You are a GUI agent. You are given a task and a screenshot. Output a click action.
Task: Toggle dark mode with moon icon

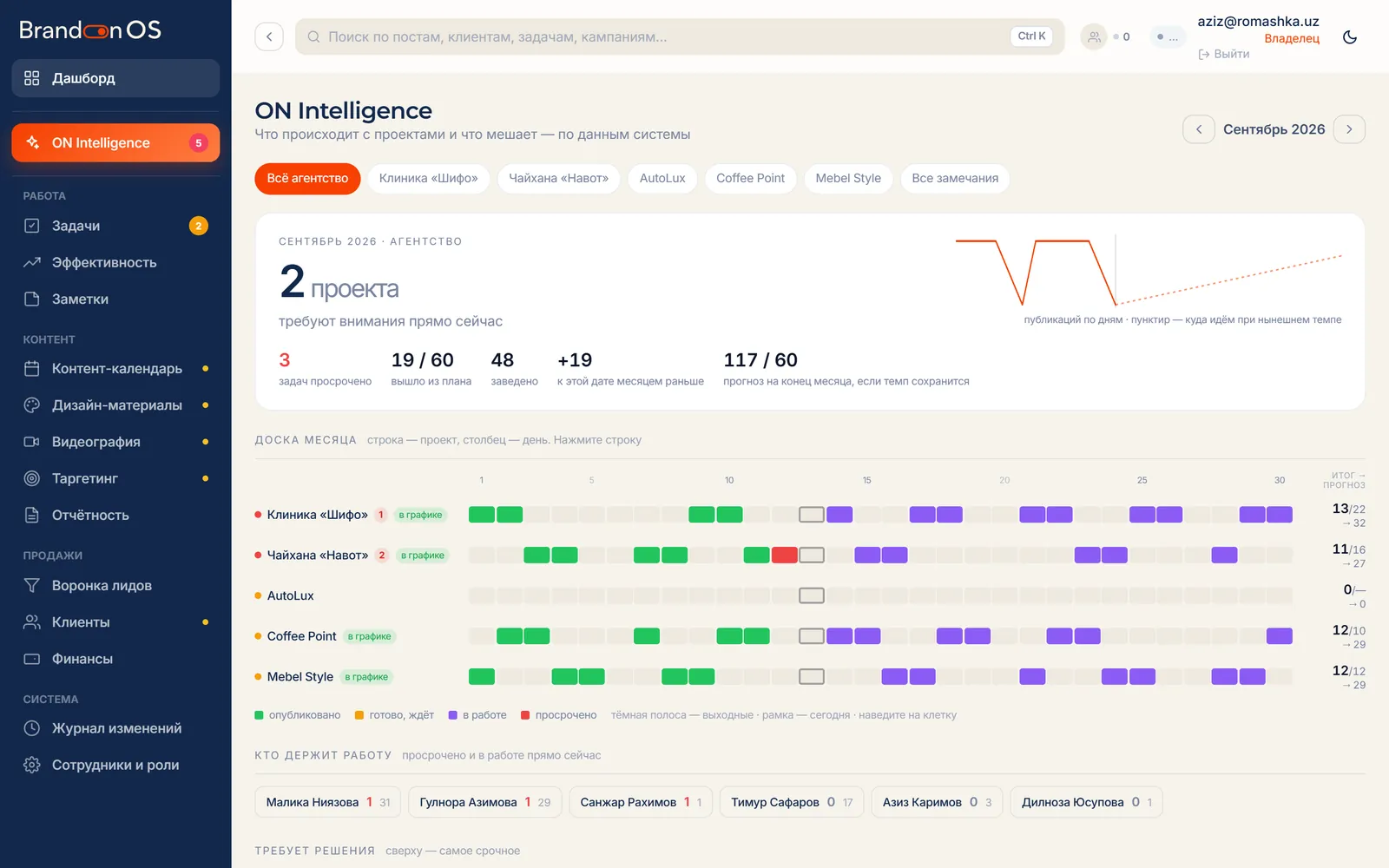point(1350,36)
